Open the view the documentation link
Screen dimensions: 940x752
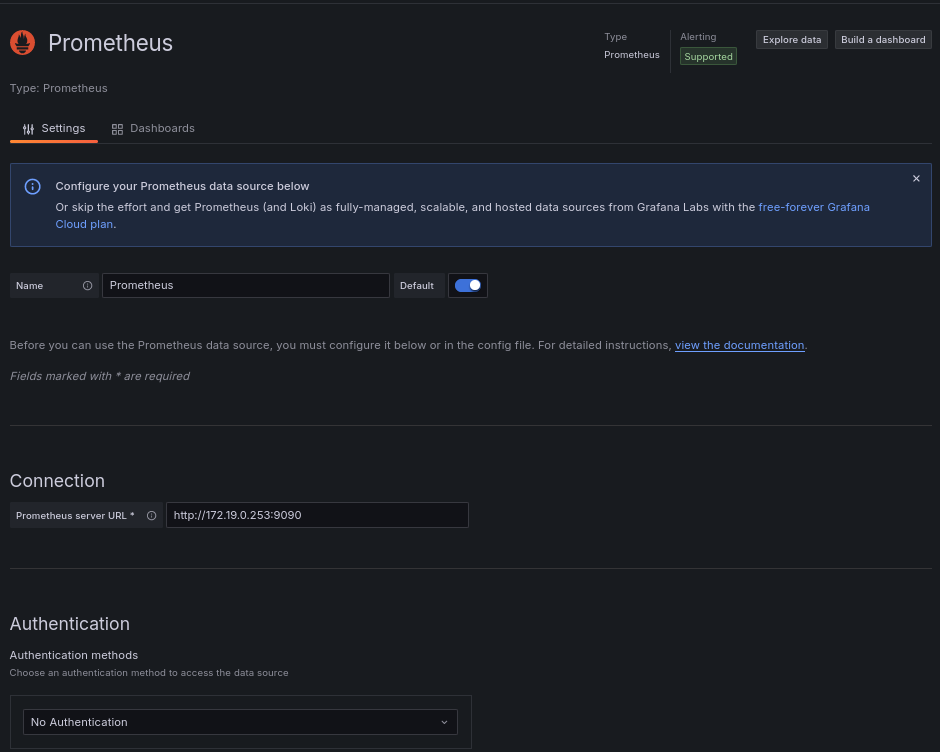point(740,345)
